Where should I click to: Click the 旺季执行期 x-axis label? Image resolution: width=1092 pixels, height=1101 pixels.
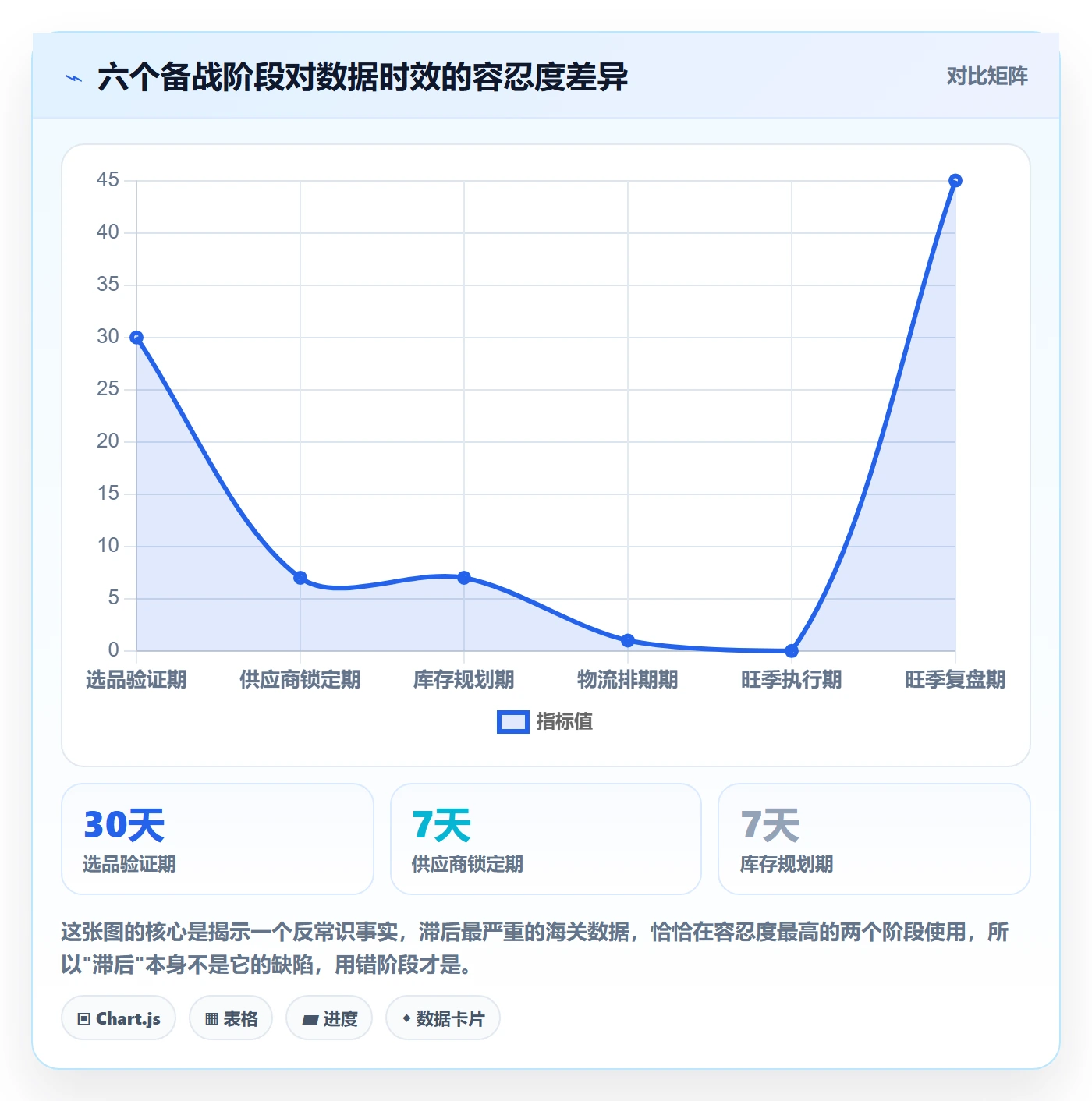coord(792,680)
